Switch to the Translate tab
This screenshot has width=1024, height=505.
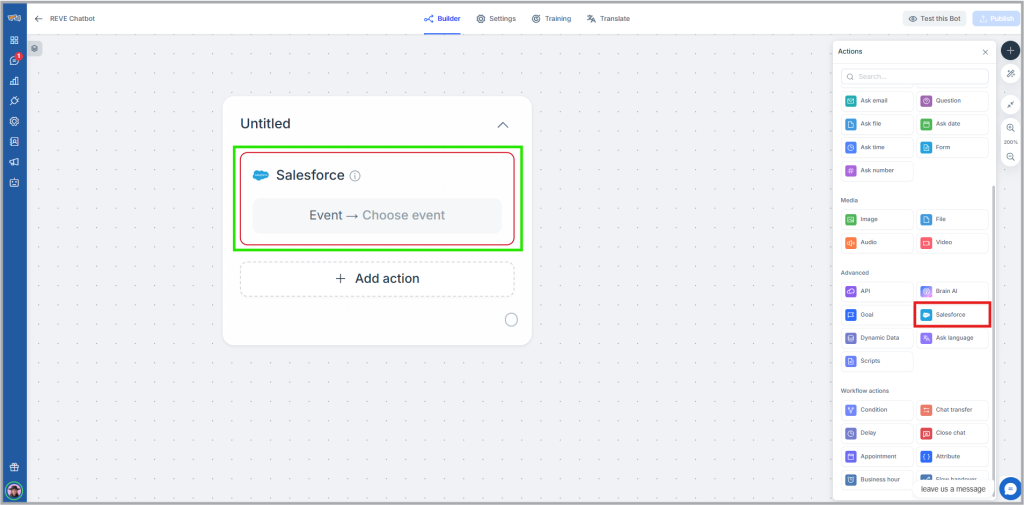click(608, 19)
